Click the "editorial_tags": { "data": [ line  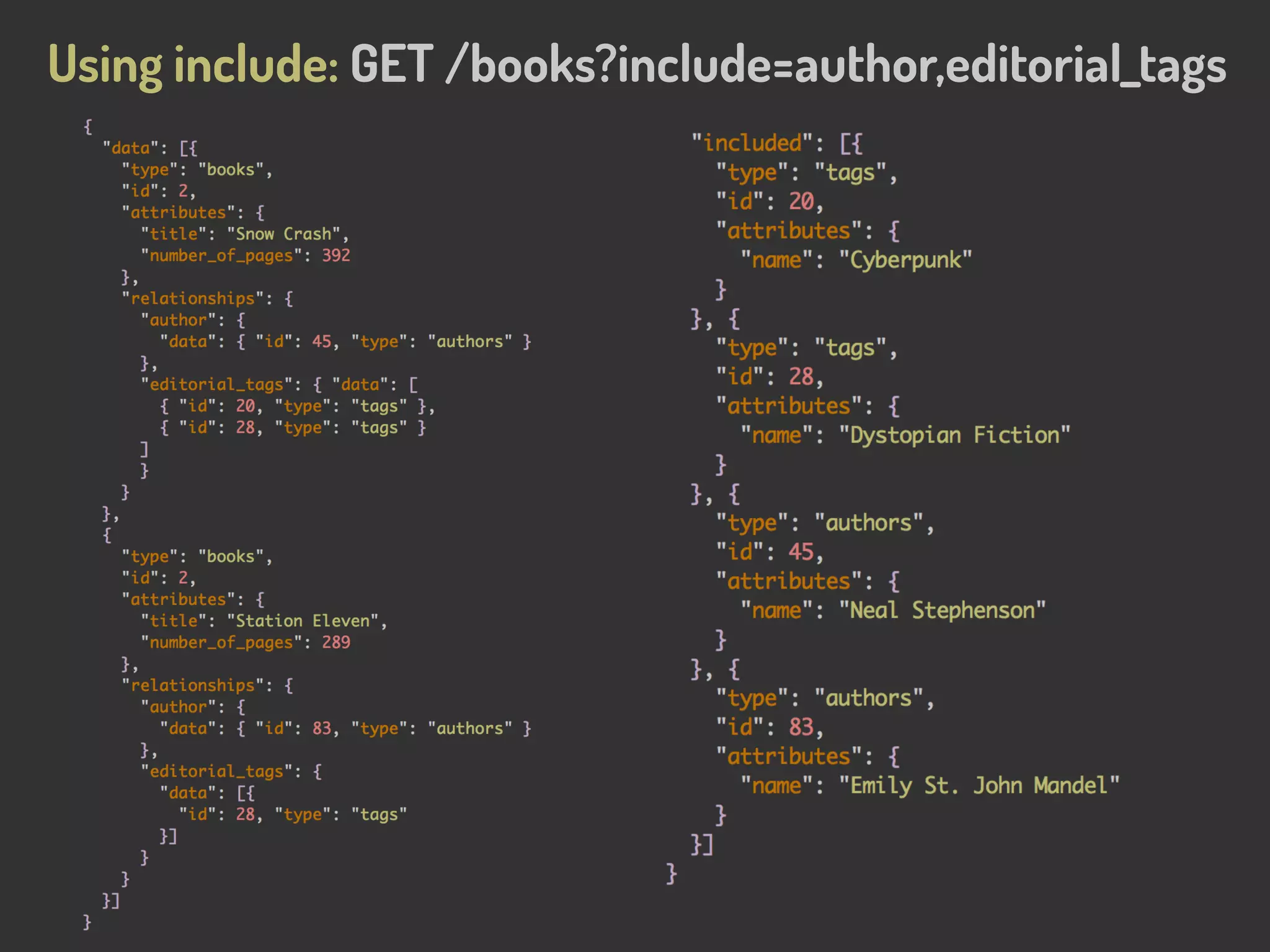280,384
